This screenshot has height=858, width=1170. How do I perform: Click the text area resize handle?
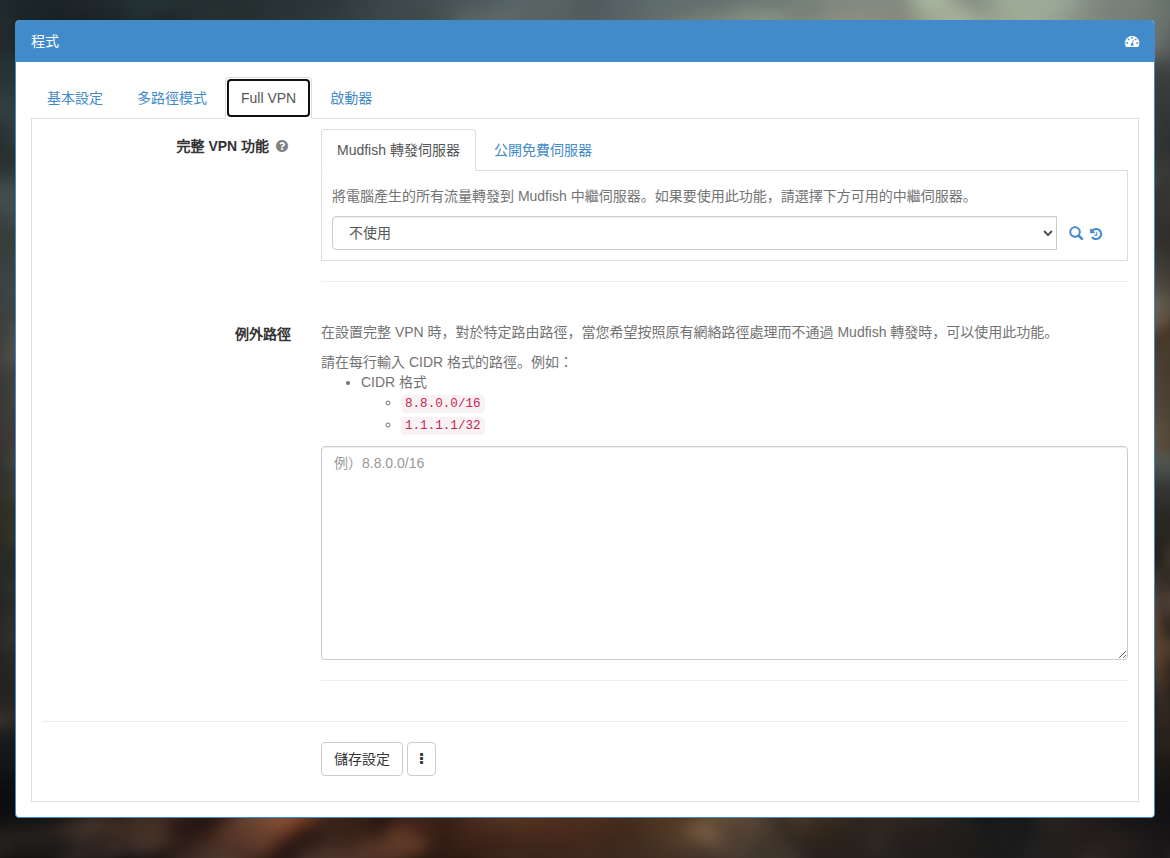tap(1122, 654)
